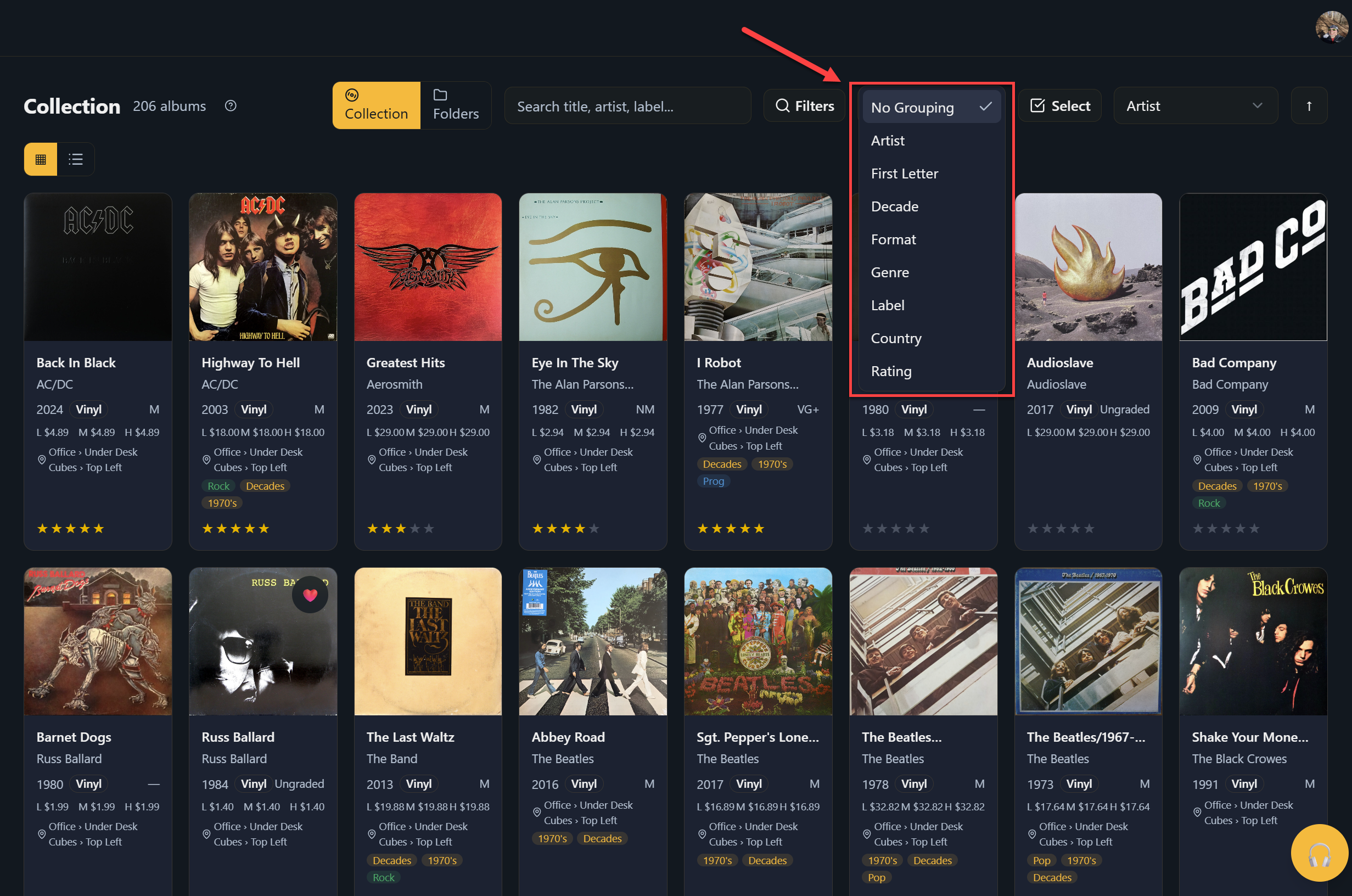The image size is (1352, 896).
Task: Open the Bad Company album title
Action: (x=1234, y=362)
